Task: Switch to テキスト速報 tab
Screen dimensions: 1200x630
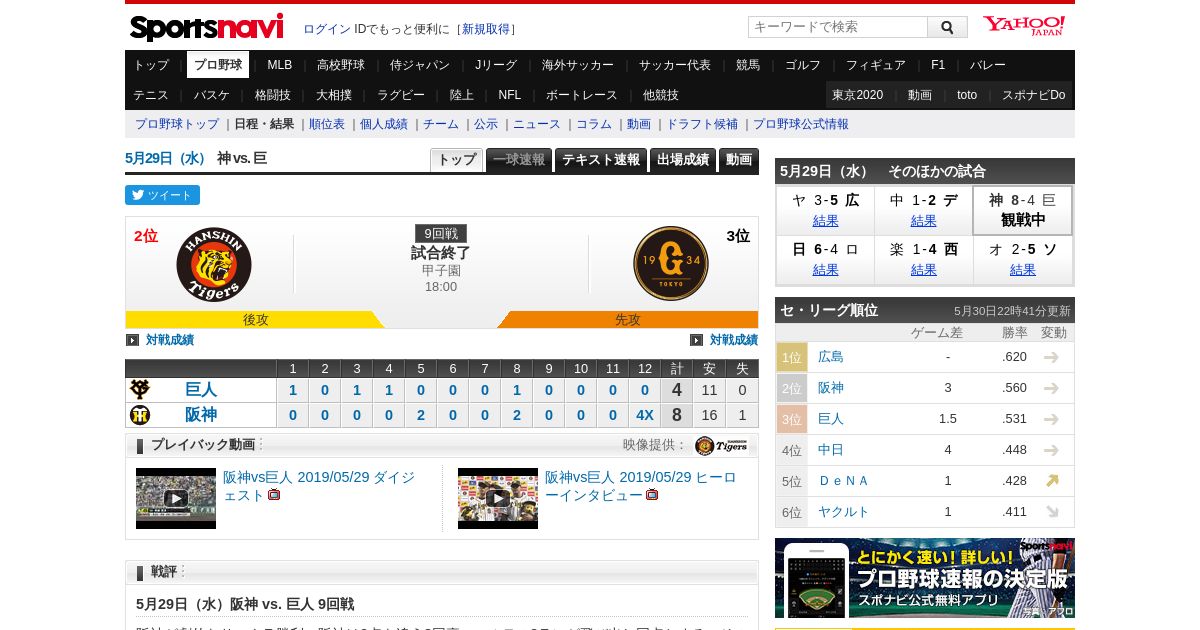Action: tap(601, 160)
